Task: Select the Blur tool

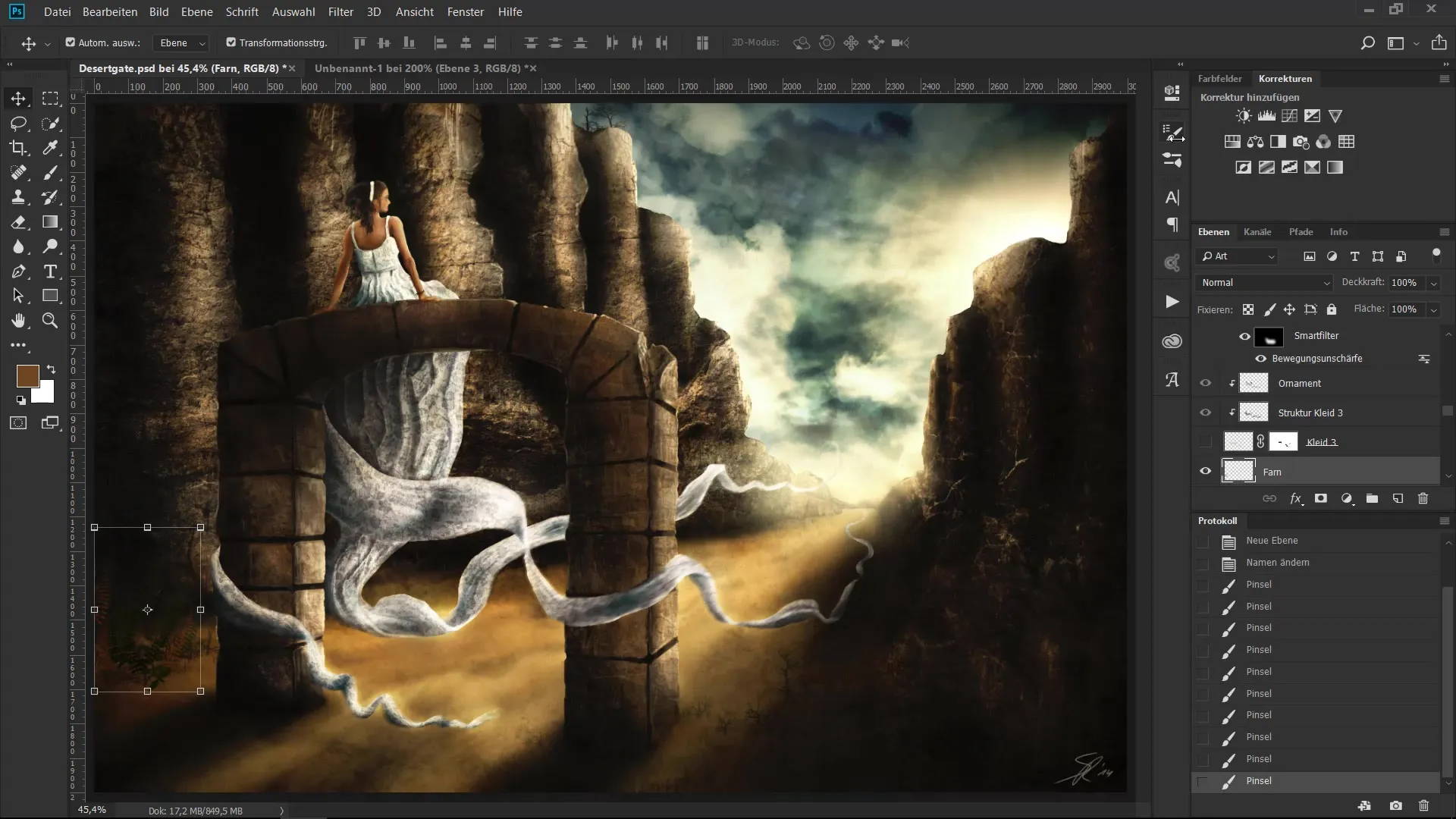Action: click(18, 246)
